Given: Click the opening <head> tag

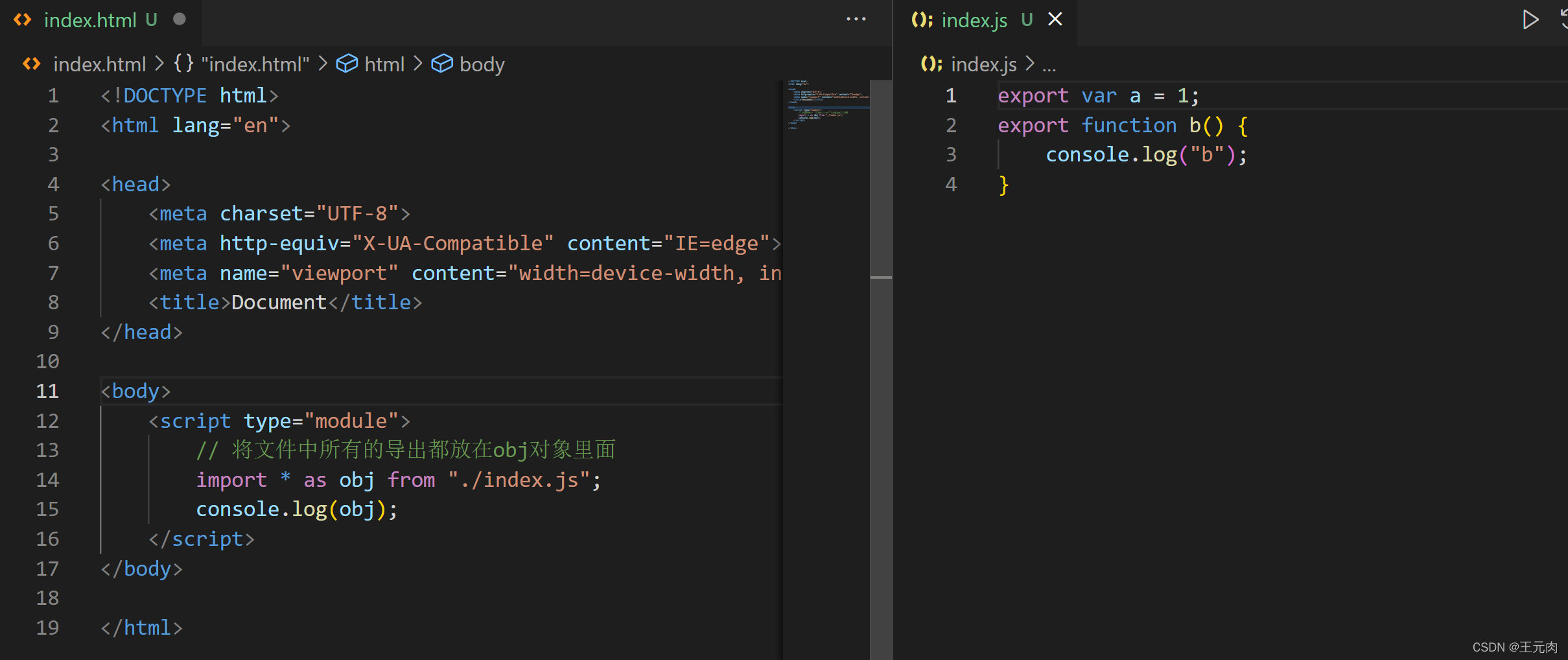Looking at the screenshot, I should 135,184.
